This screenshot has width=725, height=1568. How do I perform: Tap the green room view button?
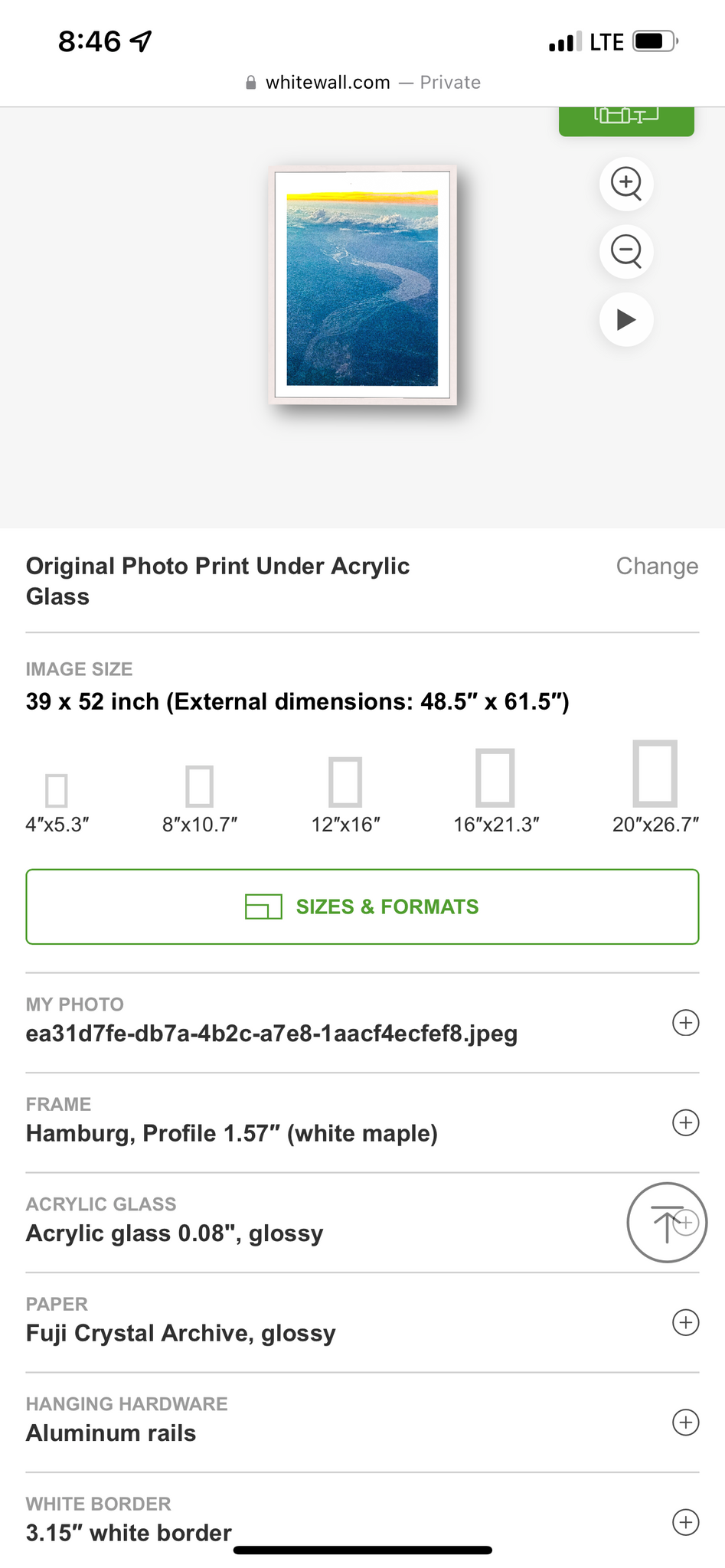point(626,119)
